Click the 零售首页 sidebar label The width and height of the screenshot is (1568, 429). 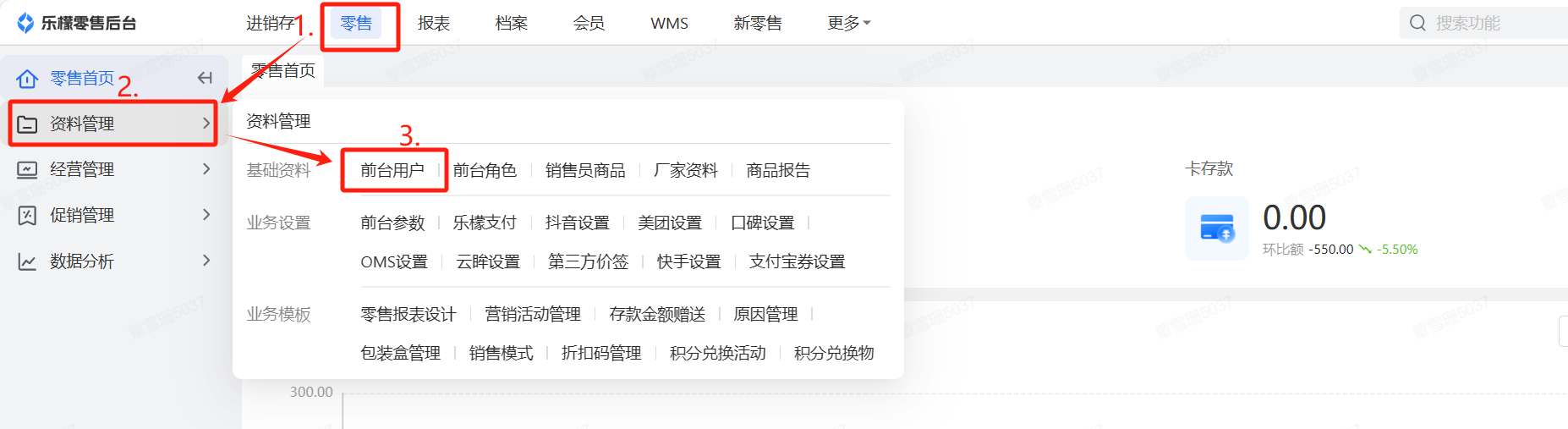(x=82, y=78)
